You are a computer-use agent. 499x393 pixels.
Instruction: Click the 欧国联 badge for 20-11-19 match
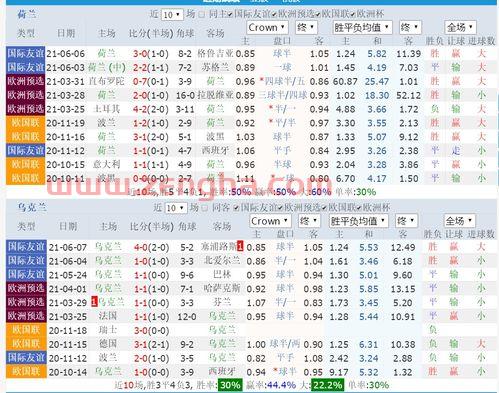pos(25,123)
